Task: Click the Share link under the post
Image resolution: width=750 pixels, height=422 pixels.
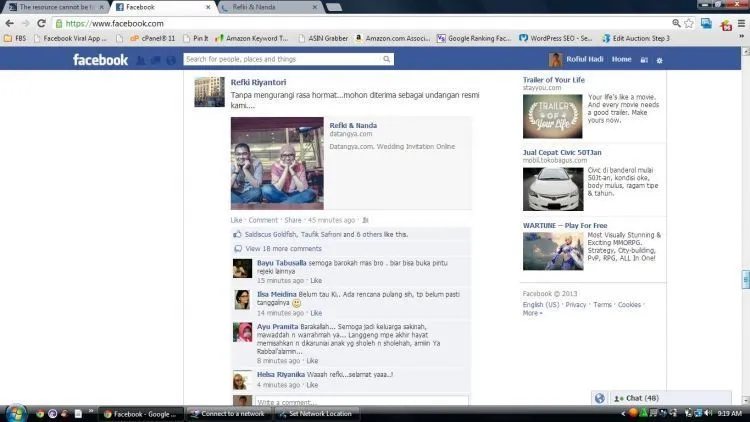Action: click(x=293, y=220)
